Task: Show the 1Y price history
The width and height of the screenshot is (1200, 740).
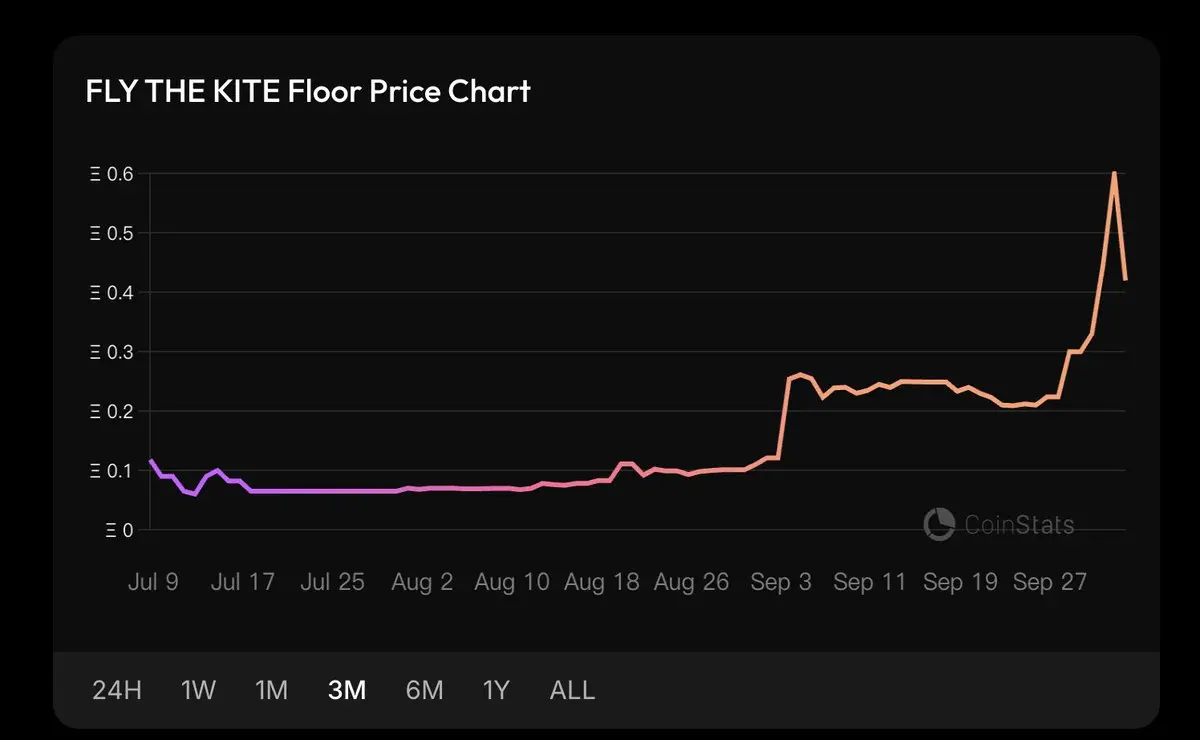Action: 496,690
